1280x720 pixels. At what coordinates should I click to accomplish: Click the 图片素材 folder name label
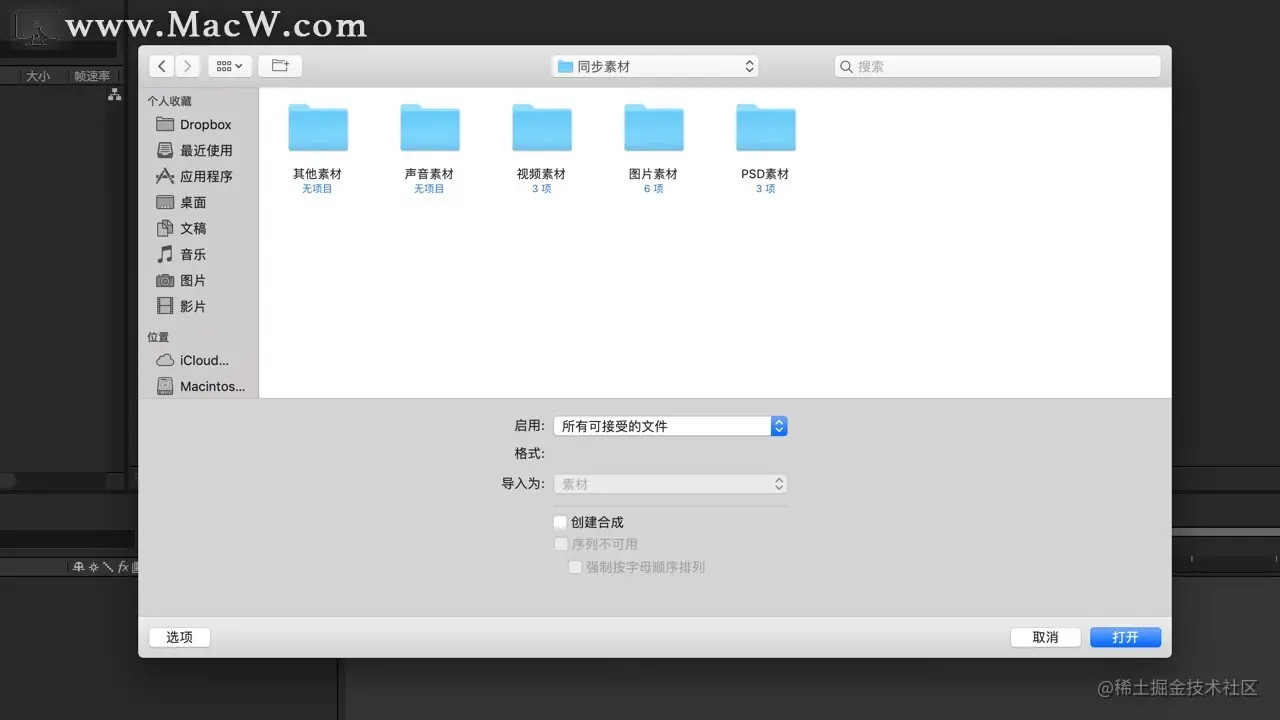click(653, 174)
